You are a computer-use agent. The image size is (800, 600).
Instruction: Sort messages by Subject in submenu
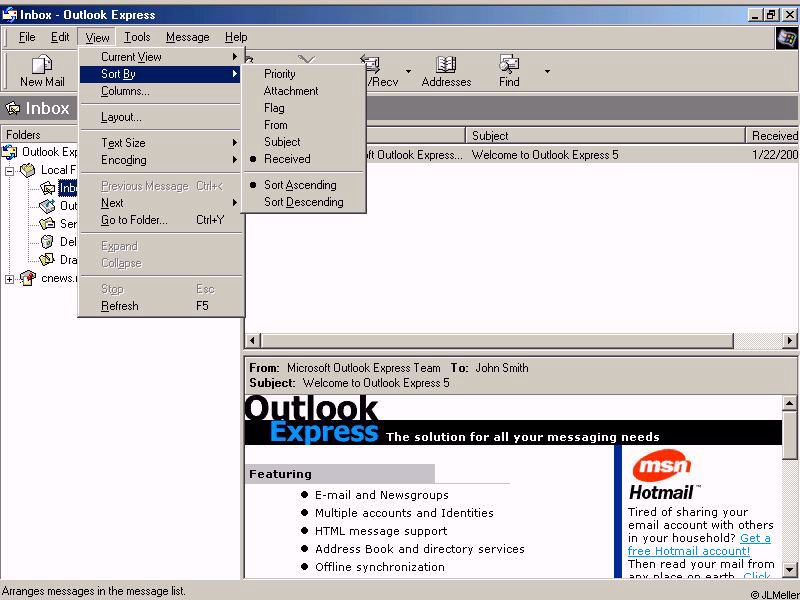pyautogui.click(x=282, y=142)
